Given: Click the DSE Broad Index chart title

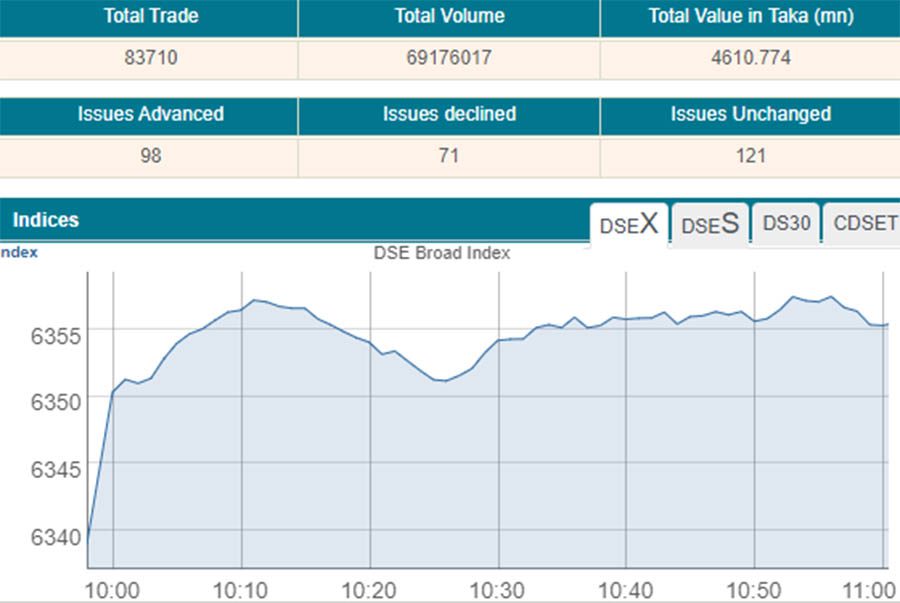Looking at the screenshot, I should 442,253.
